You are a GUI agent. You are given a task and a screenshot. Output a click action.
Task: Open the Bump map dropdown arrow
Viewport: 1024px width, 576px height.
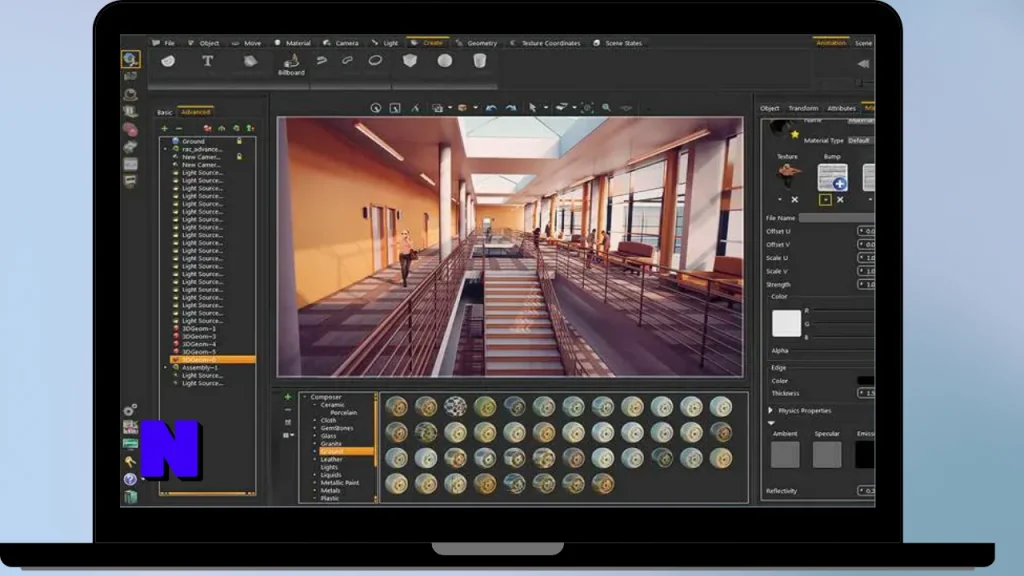pyautogui.click(x=825, y=200)
